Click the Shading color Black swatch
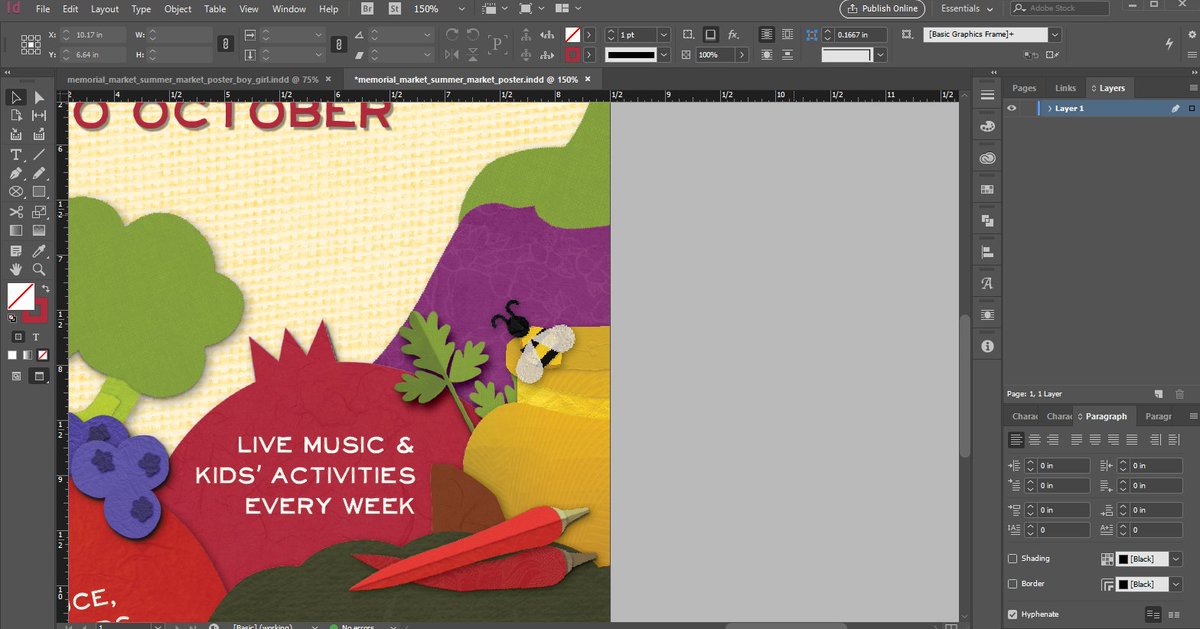This screenshot has height=629, width=1200. pyautogui.click(x=1142, y=559)
